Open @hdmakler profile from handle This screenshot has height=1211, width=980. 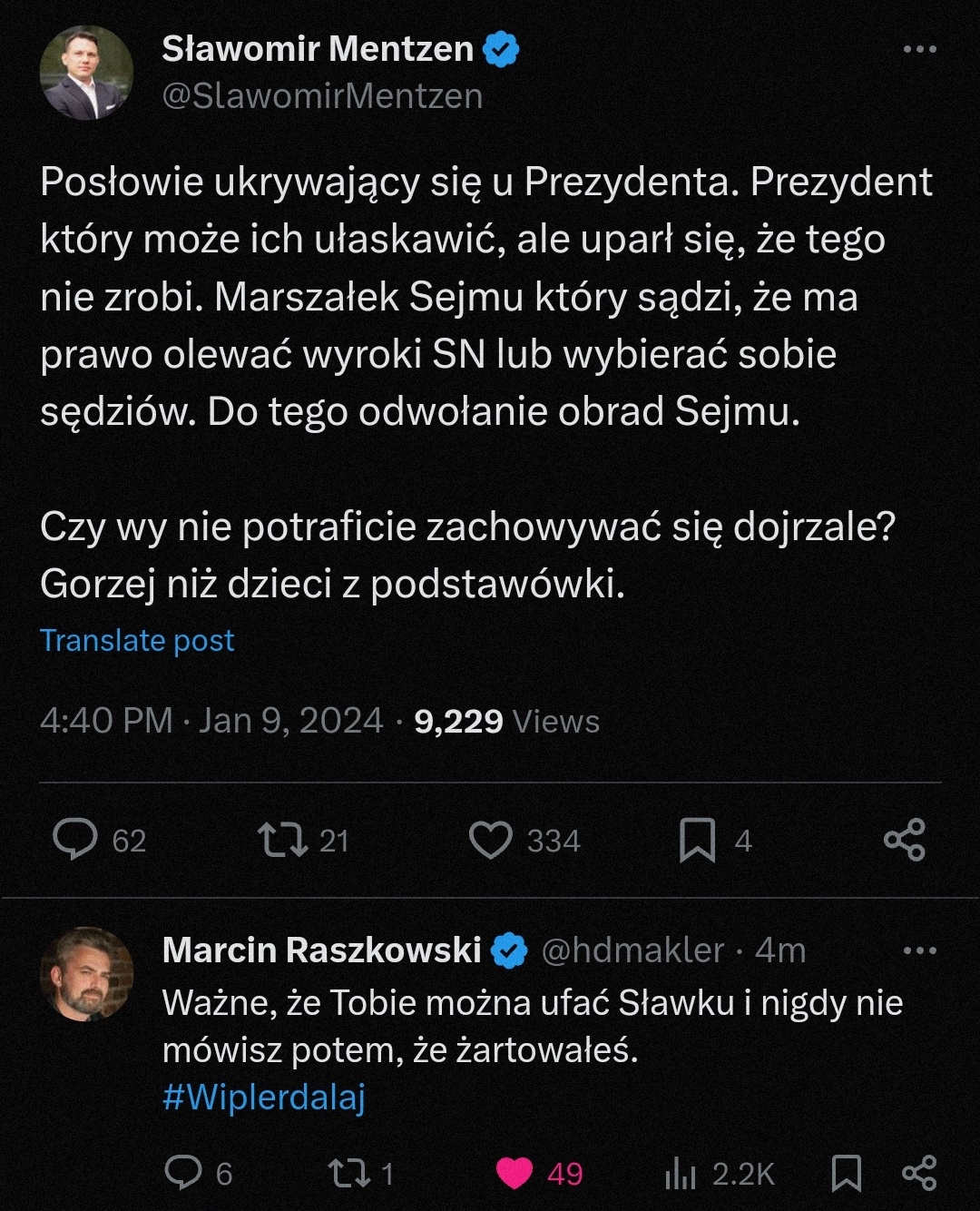click(632, 950)
